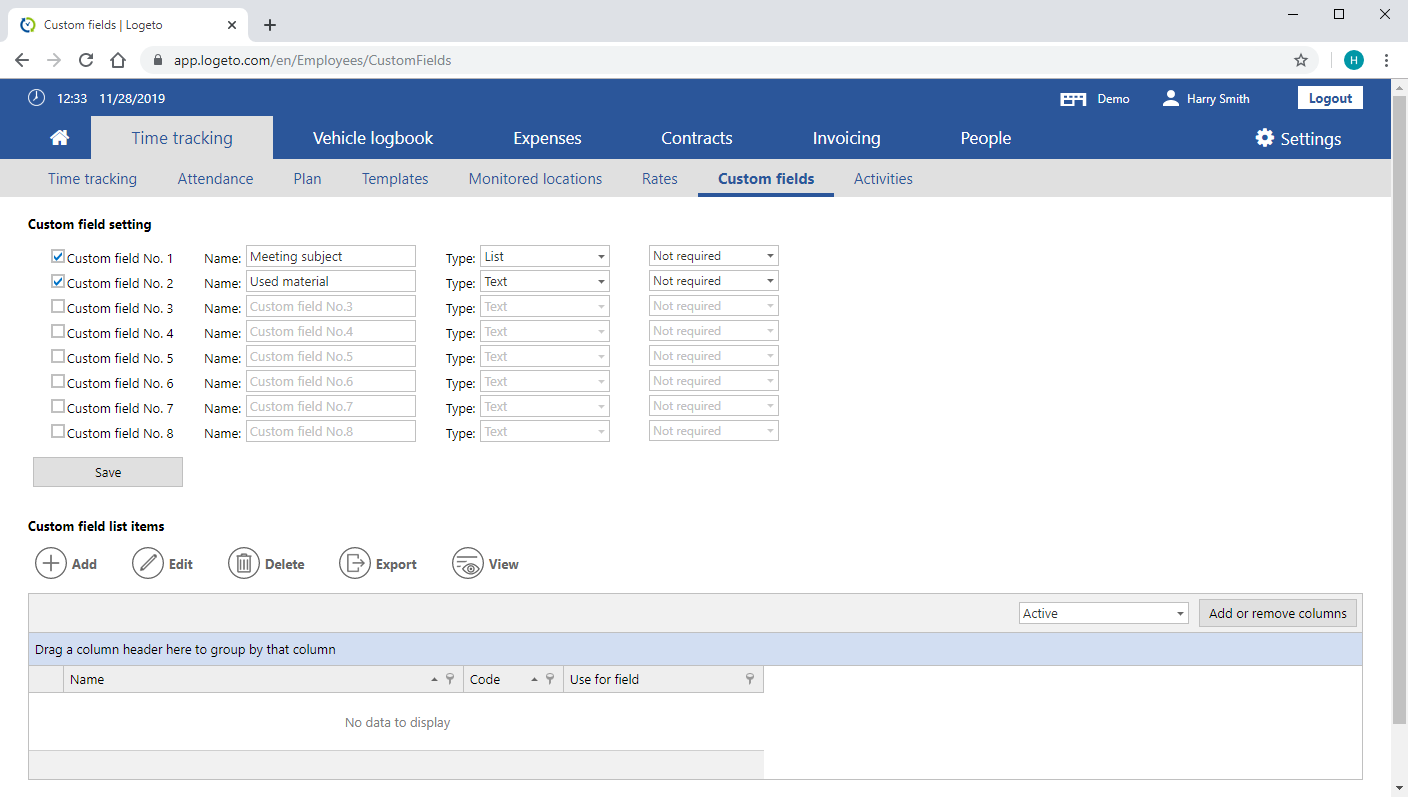Click the View eye icon
The height and width of the screenshot is (797, 1408).
[468, 564]
